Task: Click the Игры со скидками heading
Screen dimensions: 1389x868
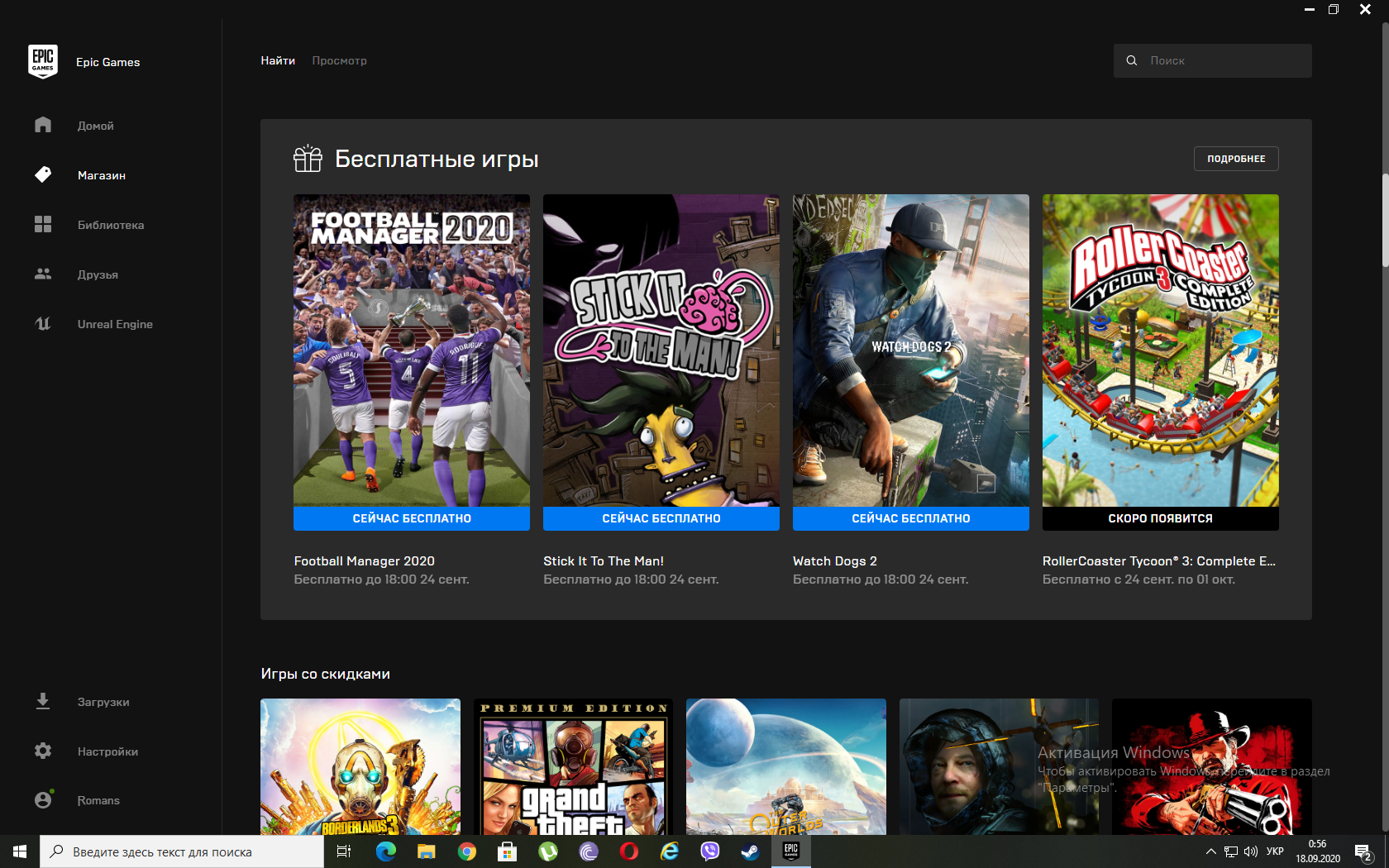Action: [x=325, y=674]
